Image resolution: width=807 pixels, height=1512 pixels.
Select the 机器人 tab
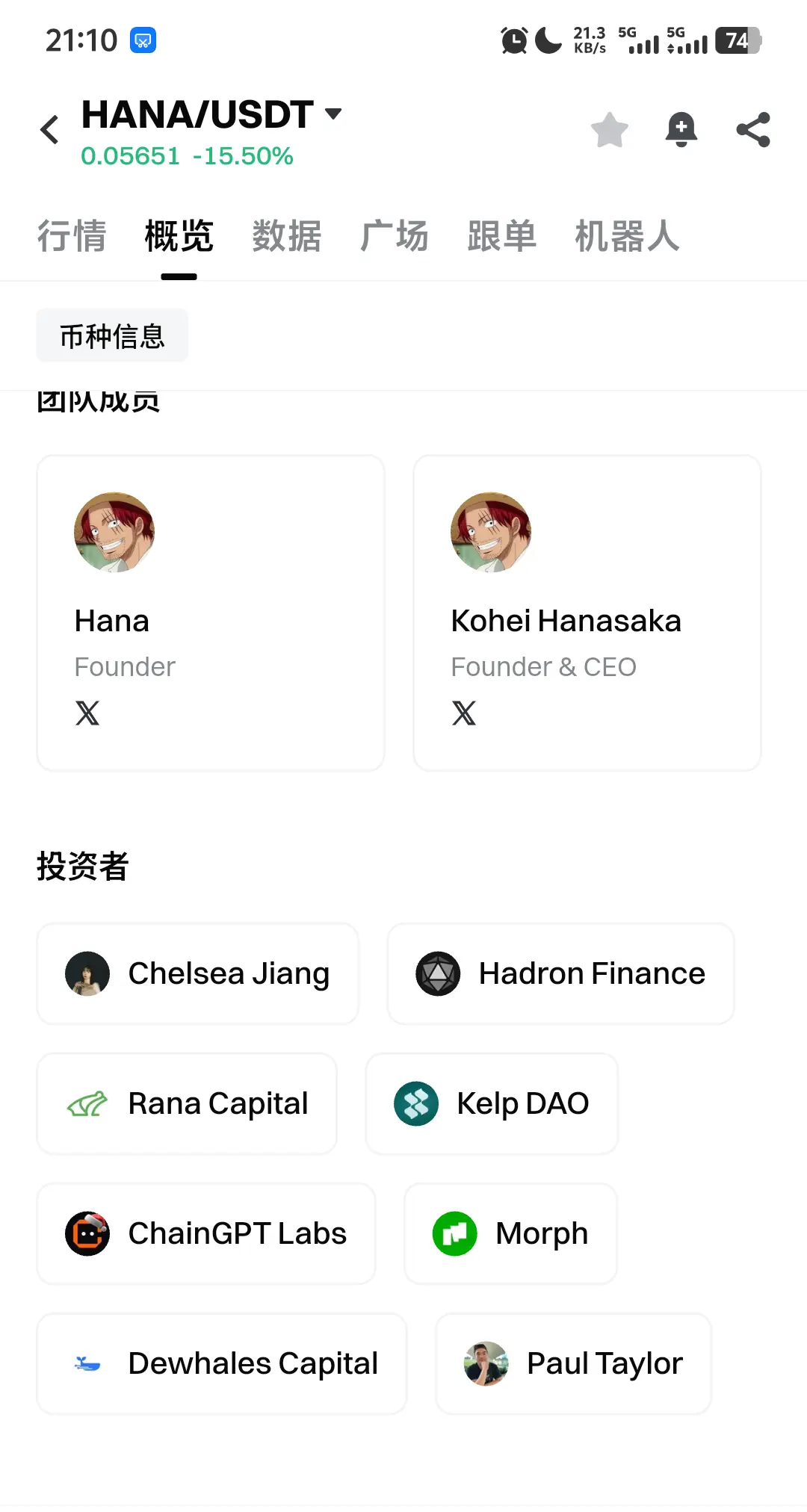[628, 236]
